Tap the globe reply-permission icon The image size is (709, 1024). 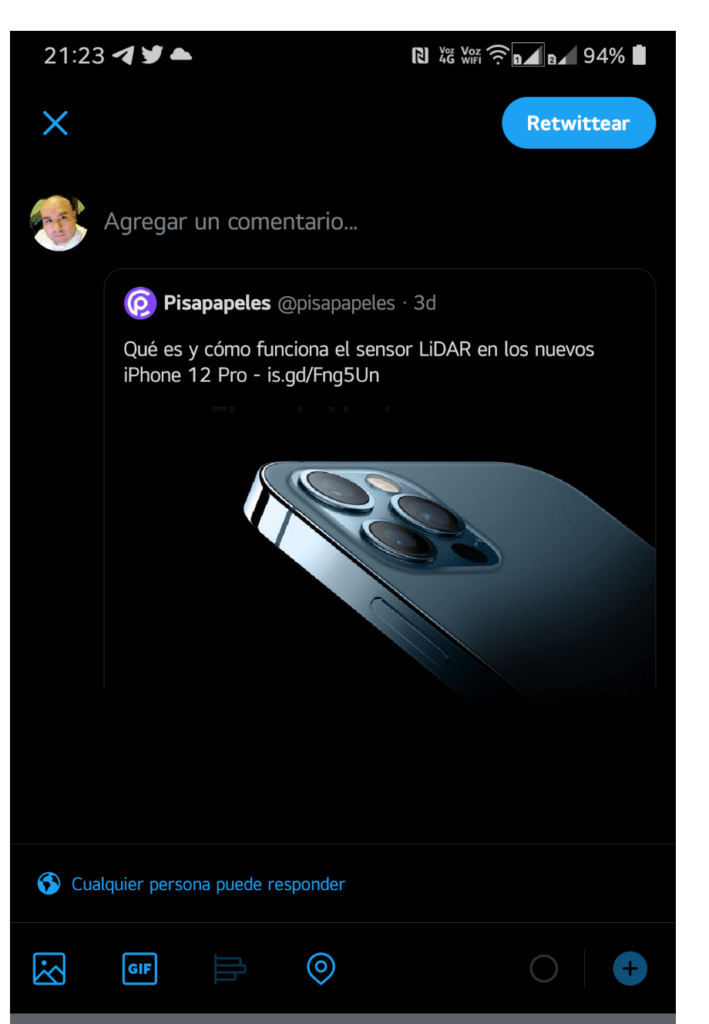tap(49, 884)
